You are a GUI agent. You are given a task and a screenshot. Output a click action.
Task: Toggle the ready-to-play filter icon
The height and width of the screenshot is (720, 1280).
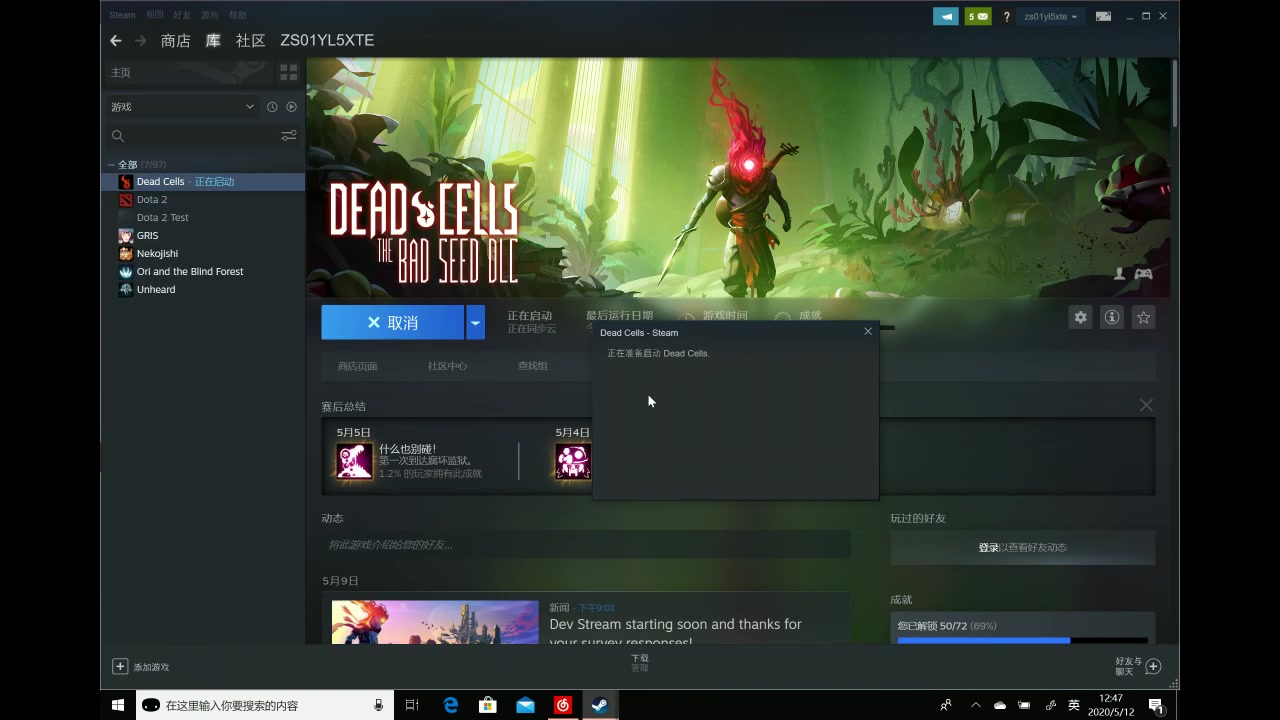[x=291, y=107]
